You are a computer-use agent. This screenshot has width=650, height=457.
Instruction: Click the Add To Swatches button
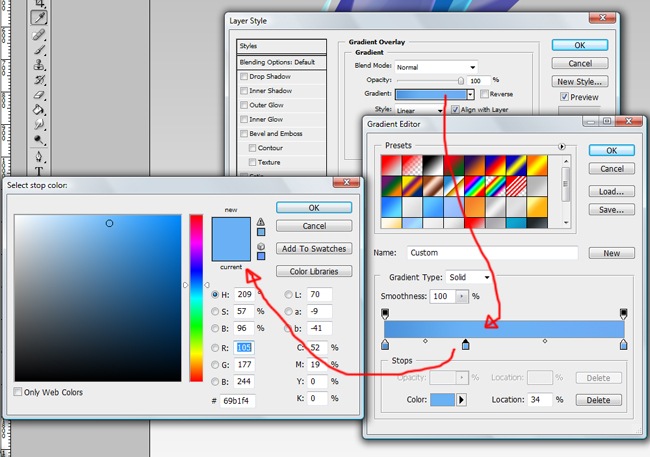click(314, 248)
